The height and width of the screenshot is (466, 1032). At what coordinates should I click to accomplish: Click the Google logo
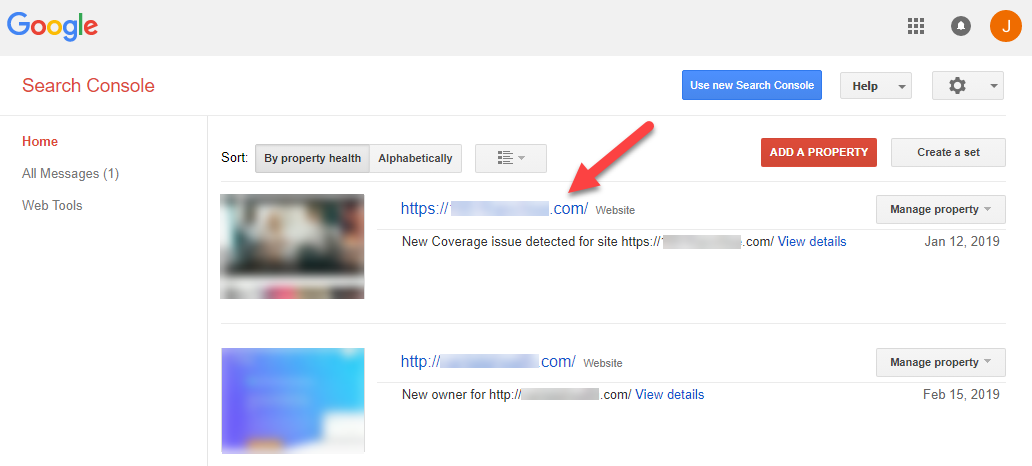(53, 26)
